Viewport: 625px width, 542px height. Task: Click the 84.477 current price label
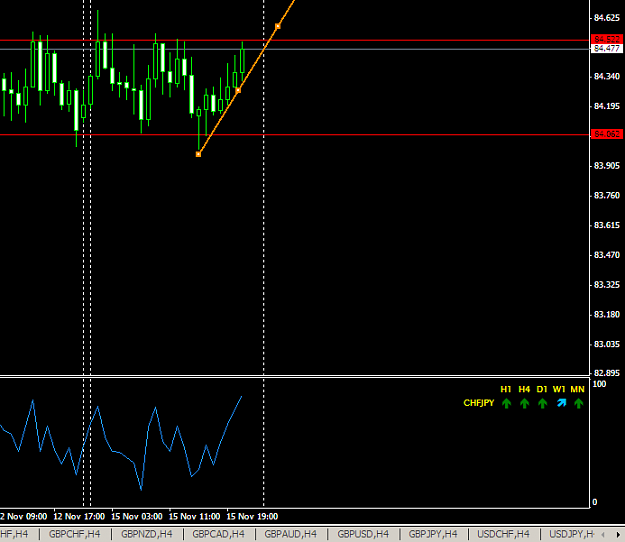point(606,48)
